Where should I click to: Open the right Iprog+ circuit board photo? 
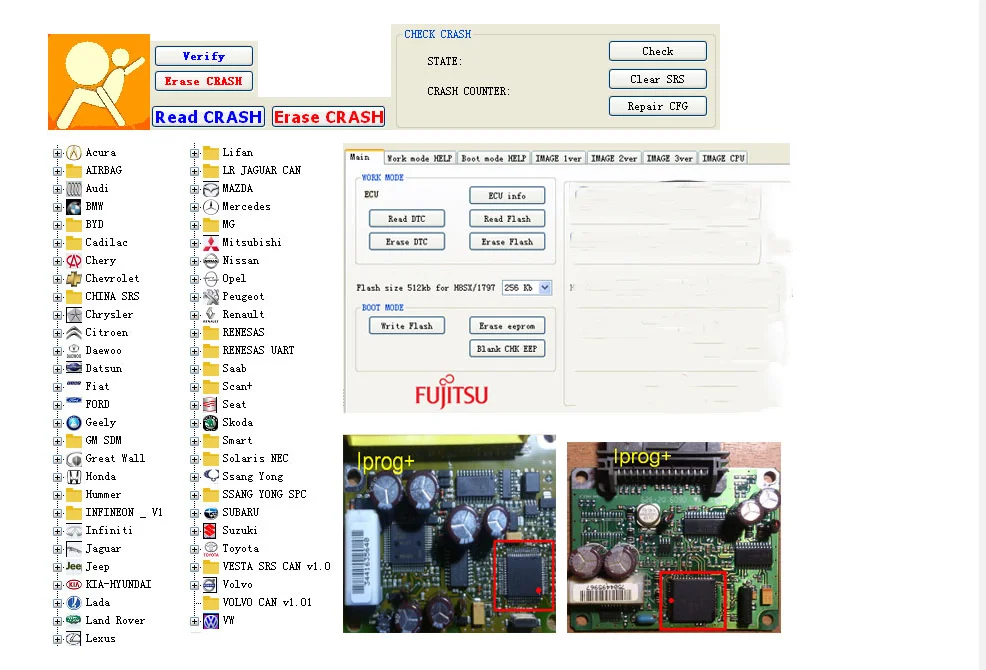[673, 537]
